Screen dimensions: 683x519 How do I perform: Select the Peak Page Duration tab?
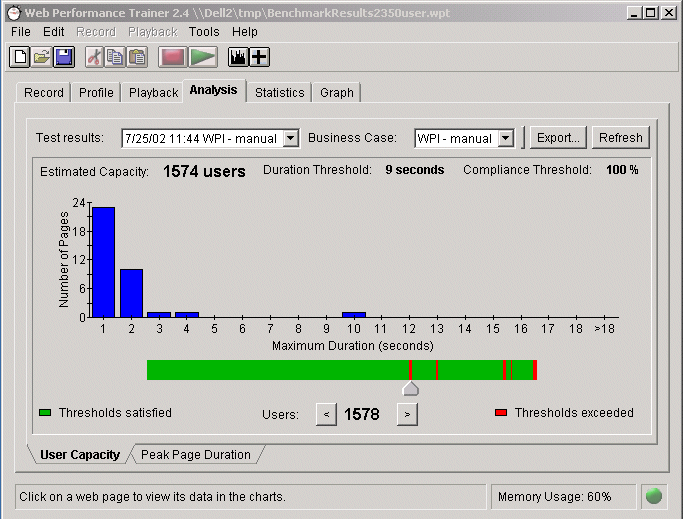196,455
